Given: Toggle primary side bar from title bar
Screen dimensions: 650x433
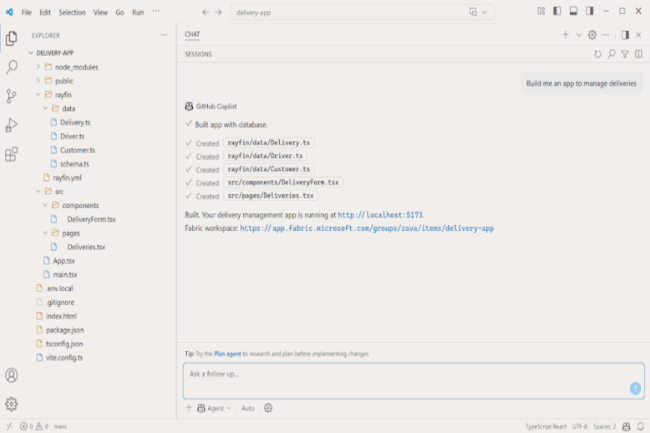Looking at the screenshot, I should (557, 11).
